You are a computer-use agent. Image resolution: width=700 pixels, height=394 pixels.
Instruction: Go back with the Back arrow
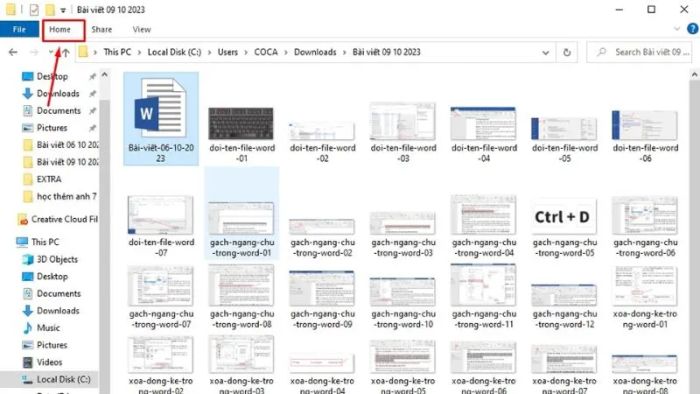point(13,52)
